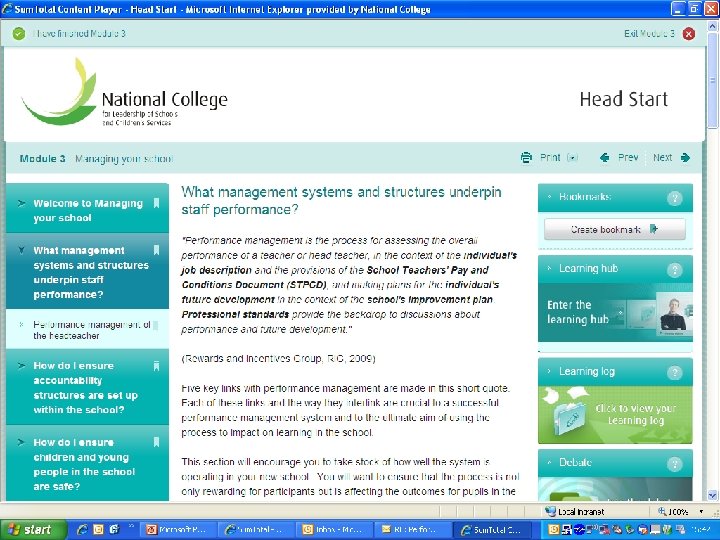Click the National College logo
The height and width of the screenshot is (540, 720).
coord(124,93)
